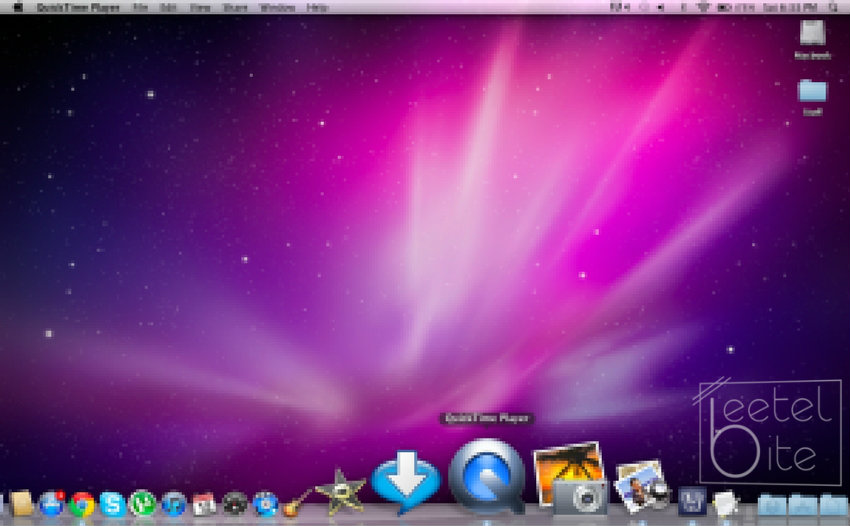Open Skype from the dock
Screen dimensions: 850x526
(x=112, y=504)
